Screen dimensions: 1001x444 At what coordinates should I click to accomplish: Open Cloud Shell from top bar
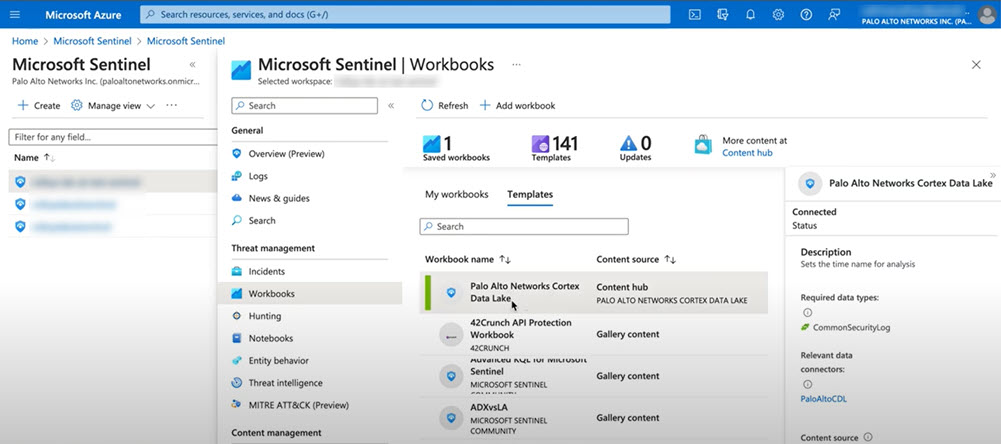[x=695, y=15]
